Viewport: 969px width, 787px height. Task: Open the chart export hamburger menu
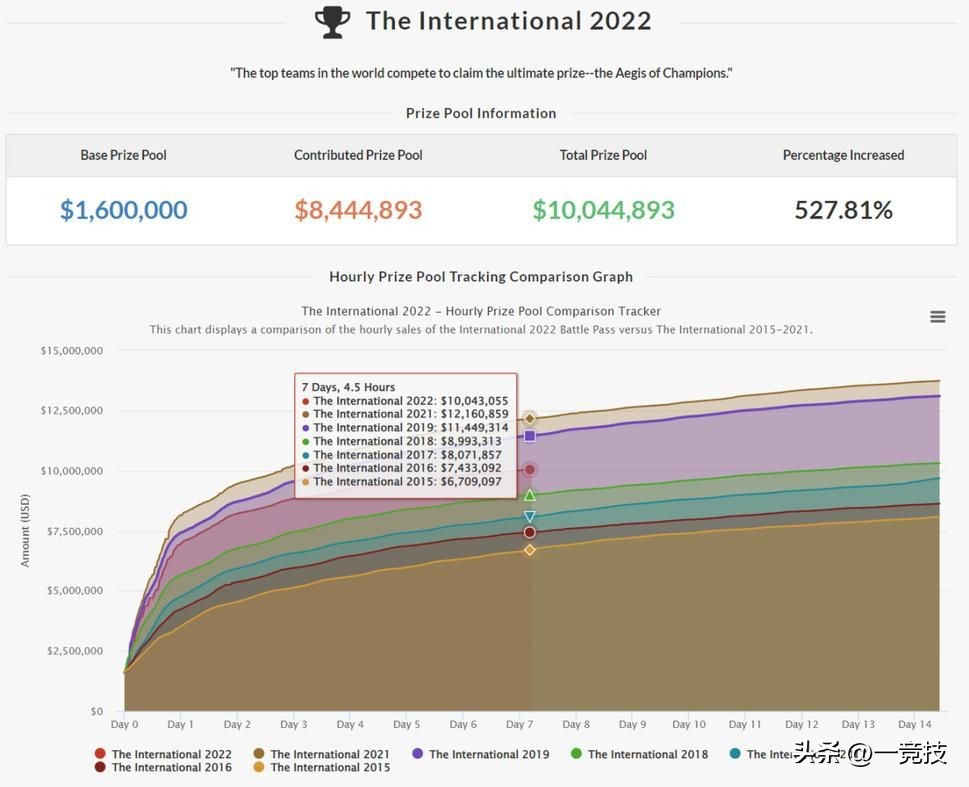click(x=937, y=316)
